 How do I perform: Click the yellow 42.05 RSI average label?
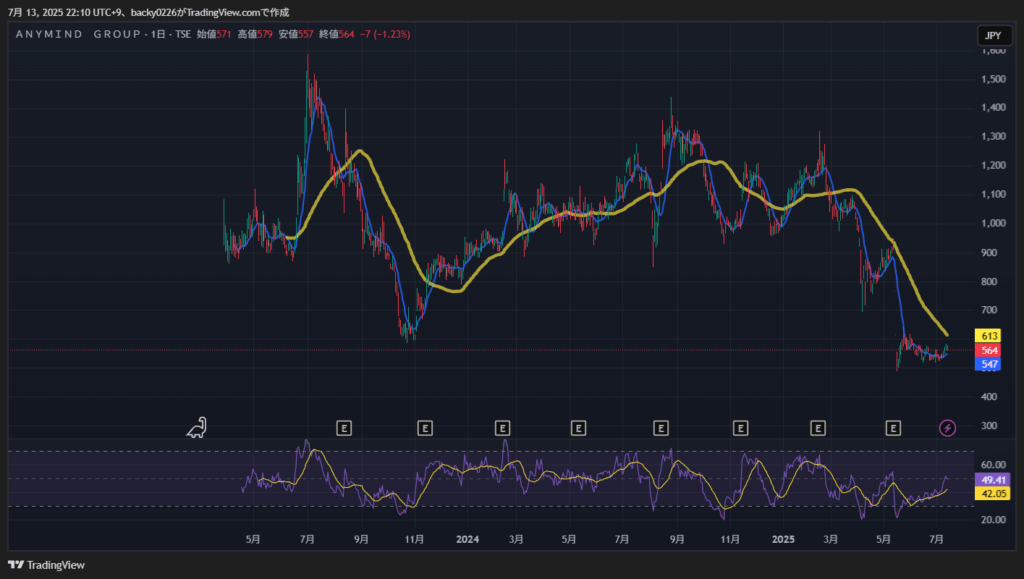(993, 493)
